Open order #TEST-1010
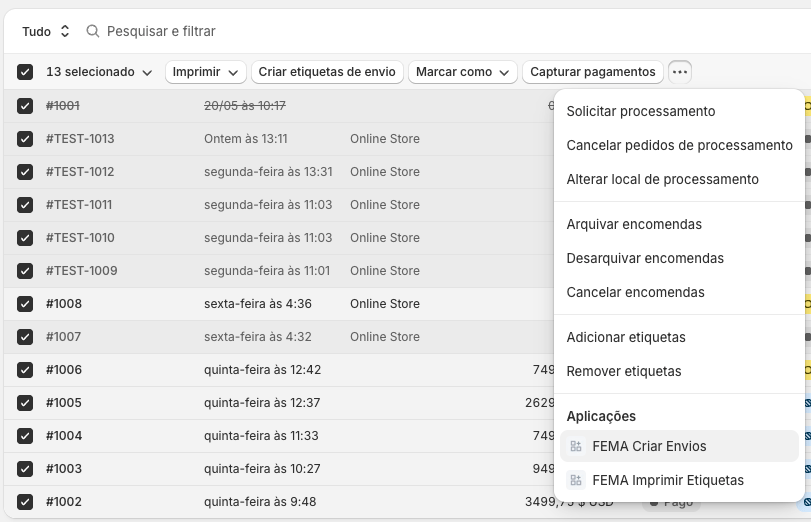The image size is (811, 522). pyautogui.click(x=80, y=238)
